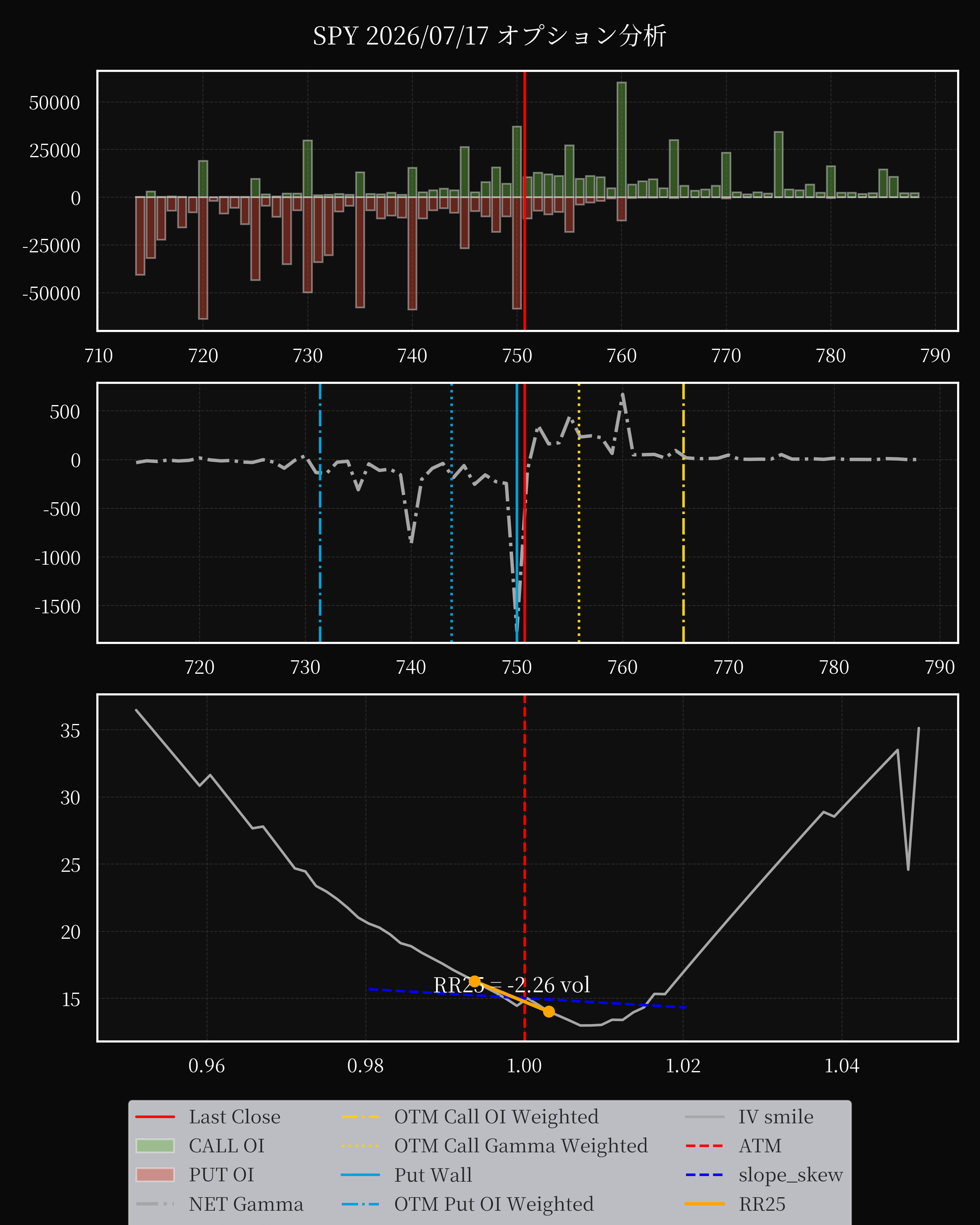Image resolution: width=980 pixels, height=1225 pixels.
Task: Click the IV smile dip near 1.048
Action: point(908,869)
